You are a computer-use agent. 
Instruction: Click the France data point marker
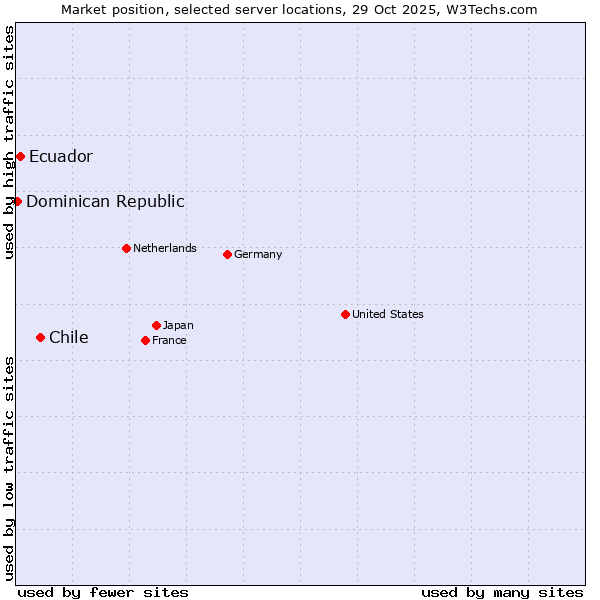point(145,340)
